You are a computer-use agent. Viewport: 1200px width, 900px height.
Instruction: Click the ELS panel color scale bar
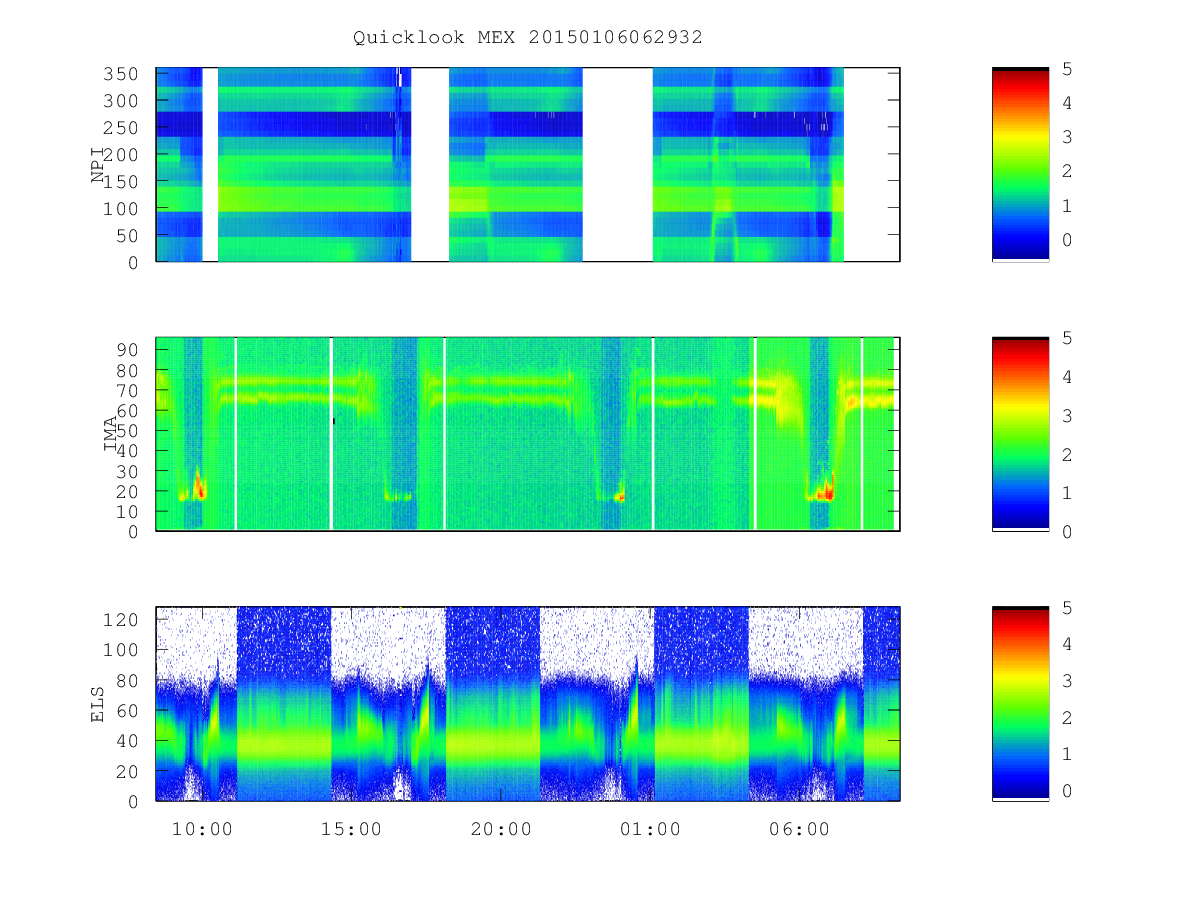click(1020, 704)
